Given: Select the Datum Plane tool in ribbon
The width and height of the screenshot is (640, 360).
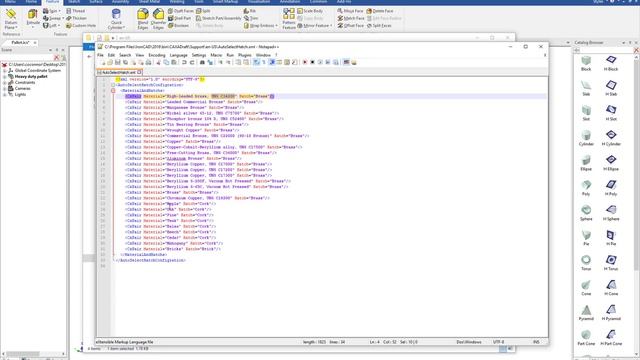Looking at the screenshot, I should (x=11, y=19).
